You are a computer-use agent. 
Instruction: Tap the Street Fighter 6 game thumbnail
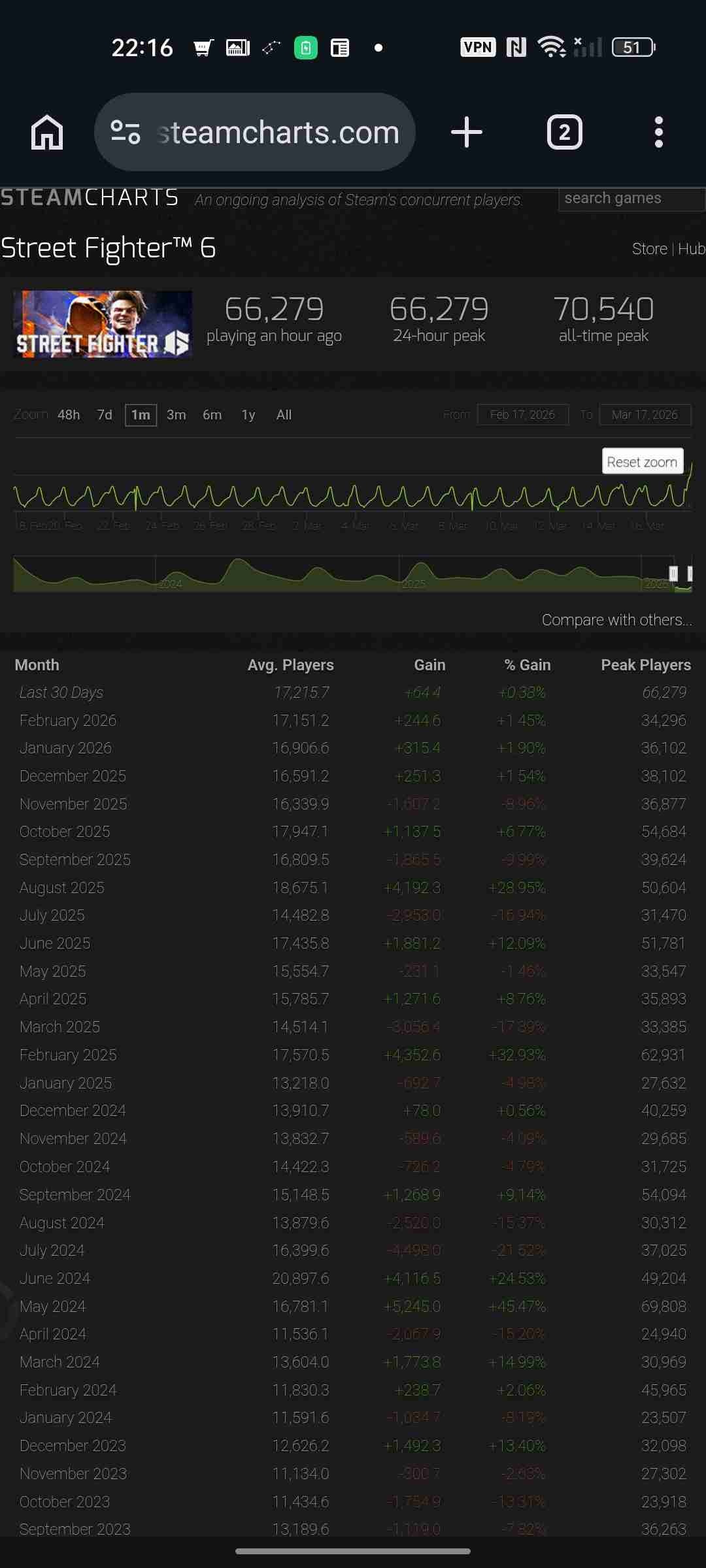click(x=103, y=324)
